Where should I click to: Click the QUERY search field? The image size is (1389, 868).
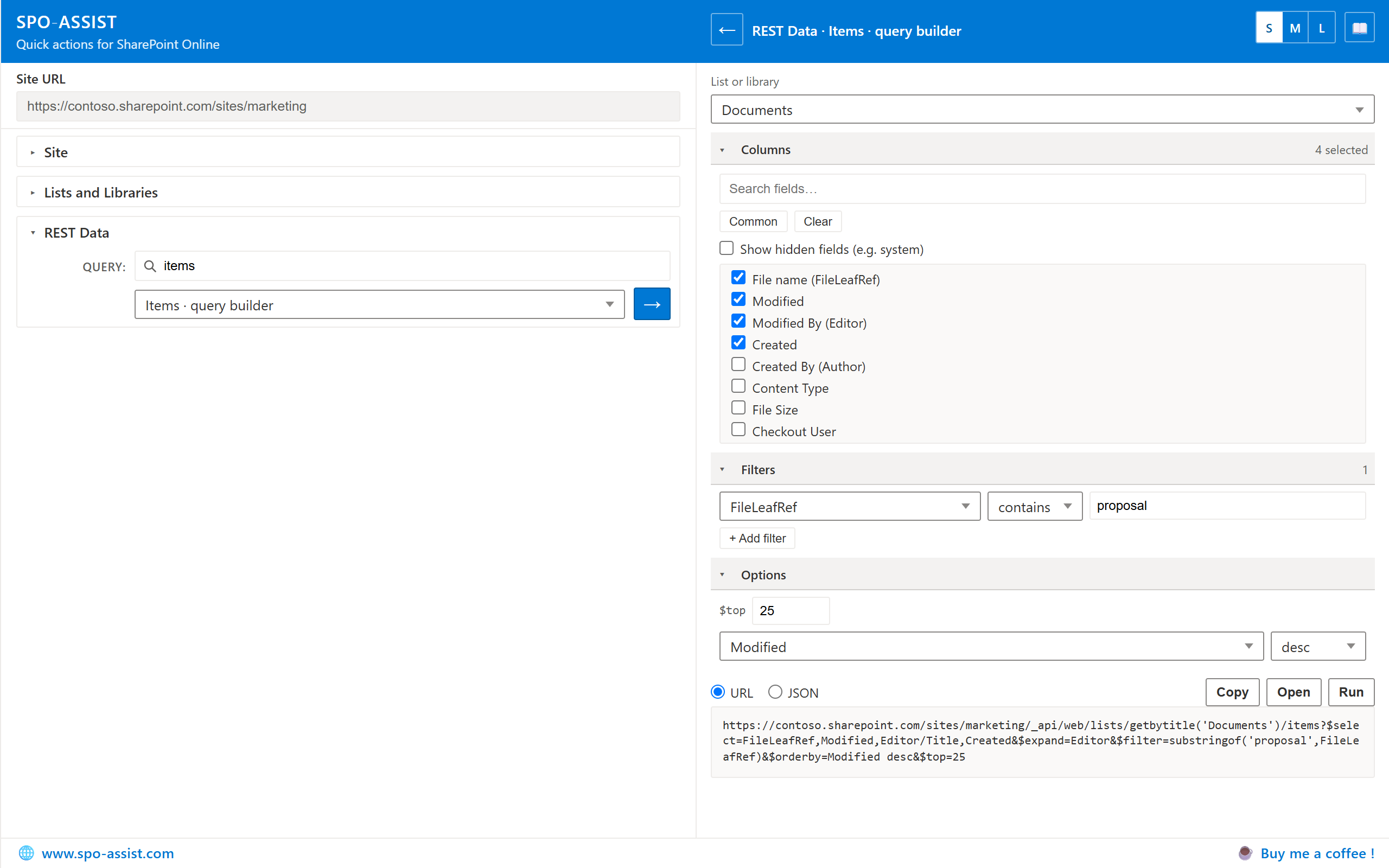402,266
